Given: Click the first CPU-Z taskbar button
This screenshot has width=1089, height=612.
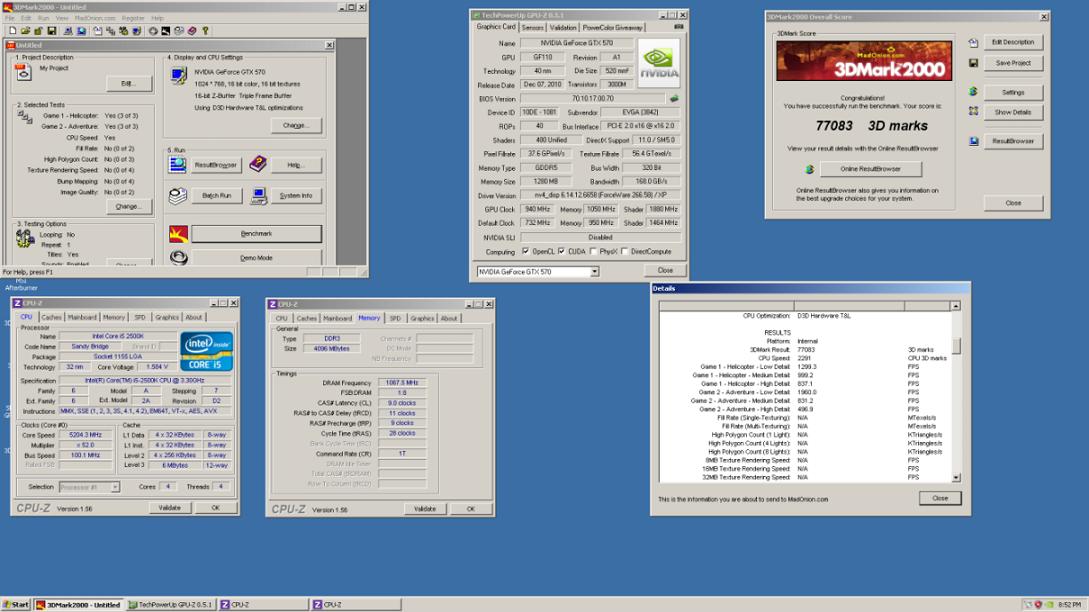Looking at the screenshot, I should click(x=263, y=605).
